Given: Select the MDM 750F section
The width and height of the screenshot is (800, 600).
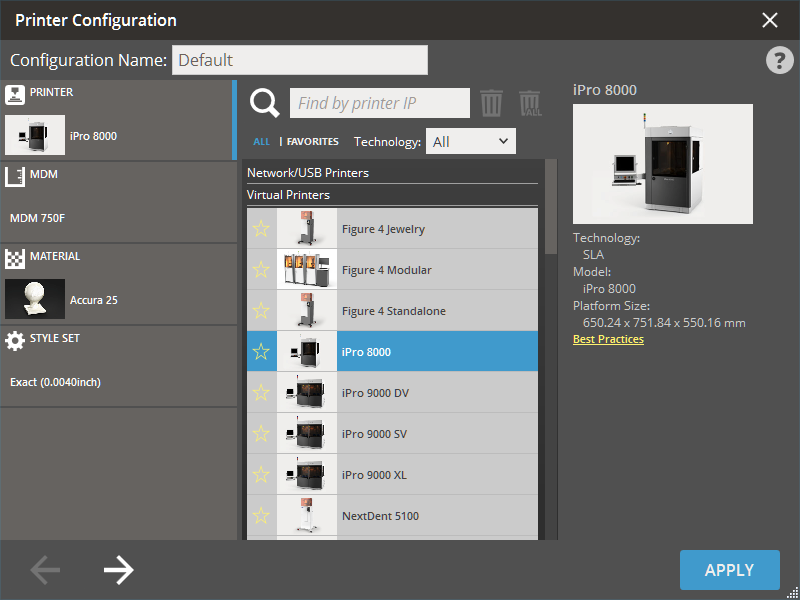Looking at the screenshot, I should (118, 202).
